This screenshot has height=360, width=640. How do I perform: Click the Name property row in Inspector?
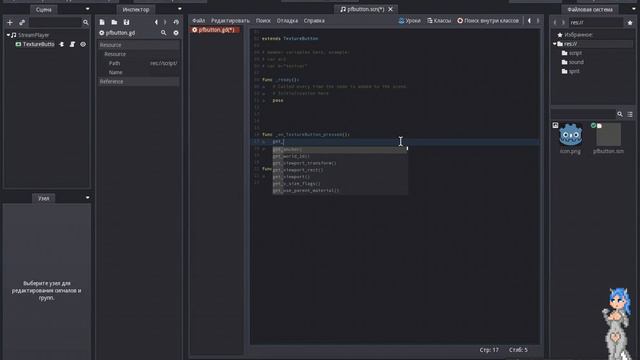coord(139,72)
